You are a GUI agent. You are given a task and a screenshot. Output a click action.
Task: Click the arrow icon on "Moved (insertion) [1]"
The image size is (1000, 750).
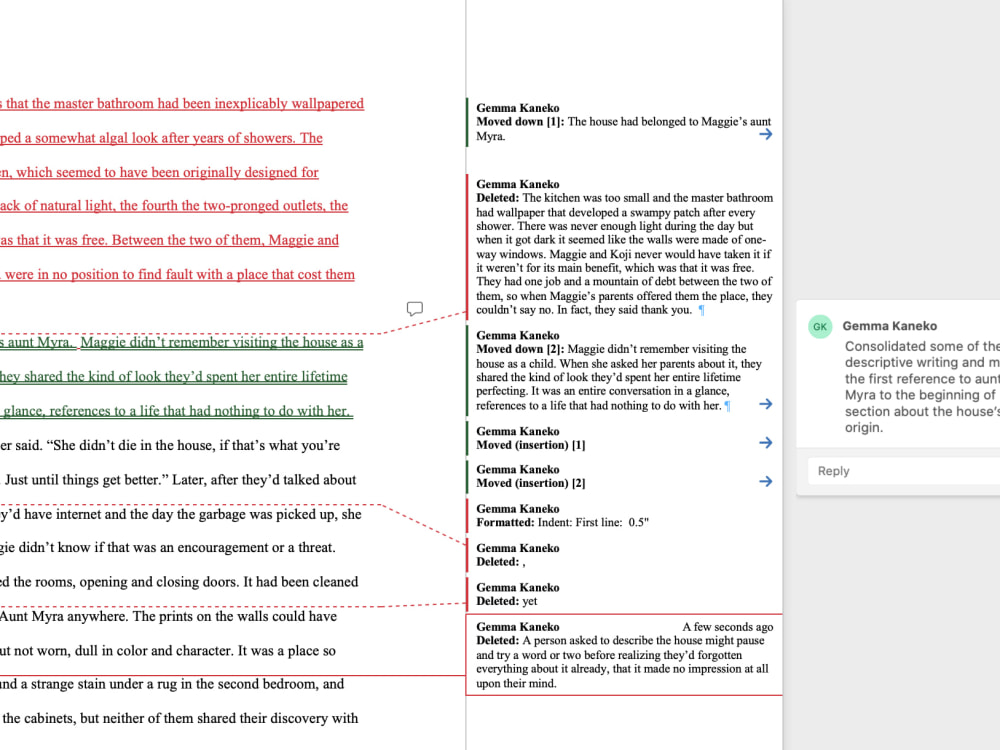[x=765, y=442]
